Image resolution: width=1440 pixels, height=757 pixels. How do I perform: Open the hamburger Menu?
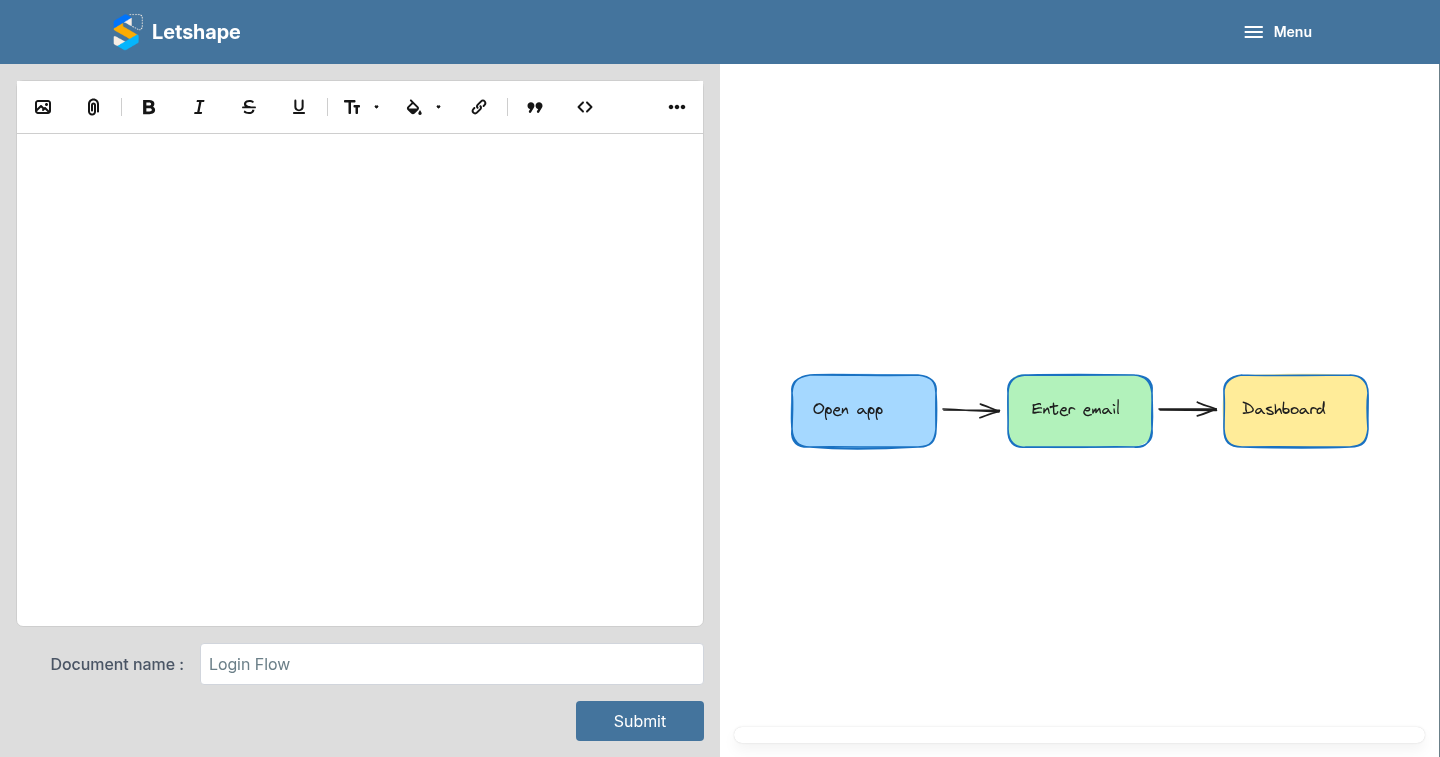tap(1277, 32)
